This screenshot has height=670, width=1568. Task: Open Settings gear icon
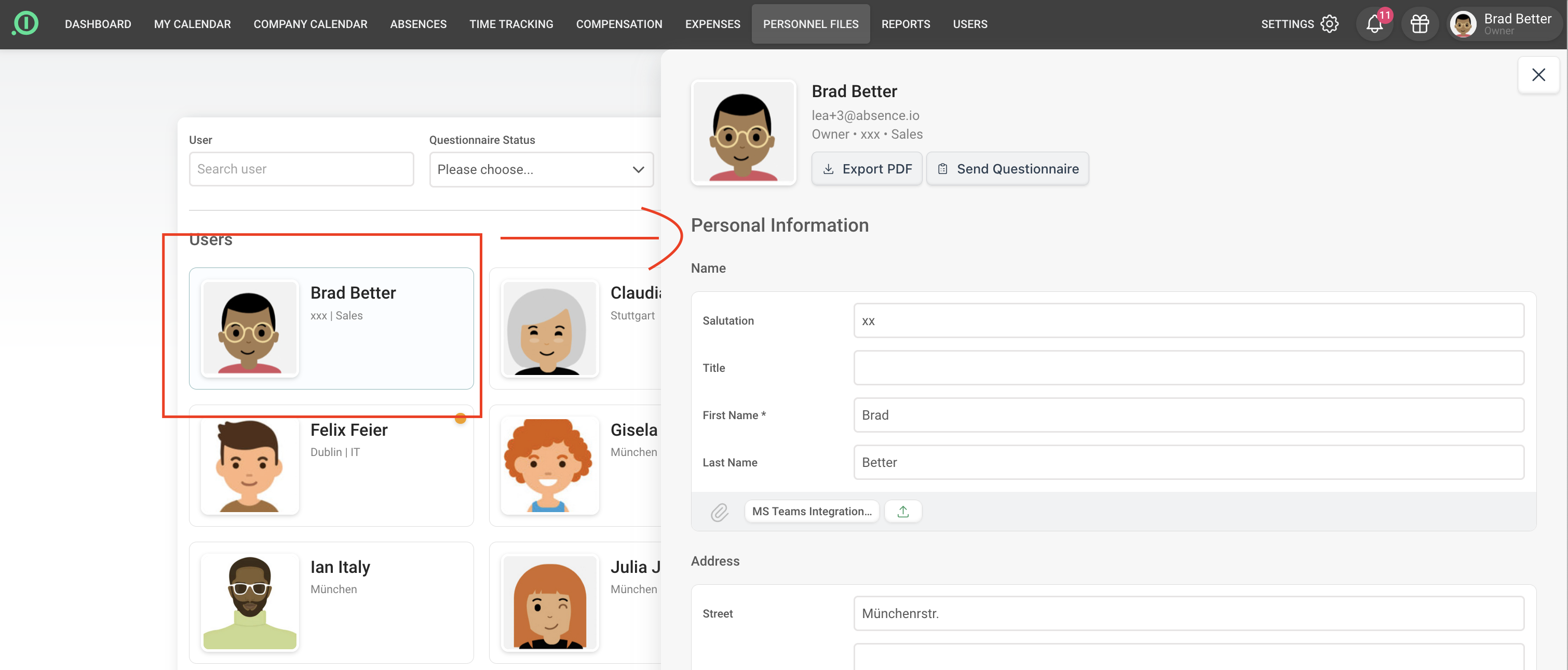pyautogui.click(x=1329, y=24)
